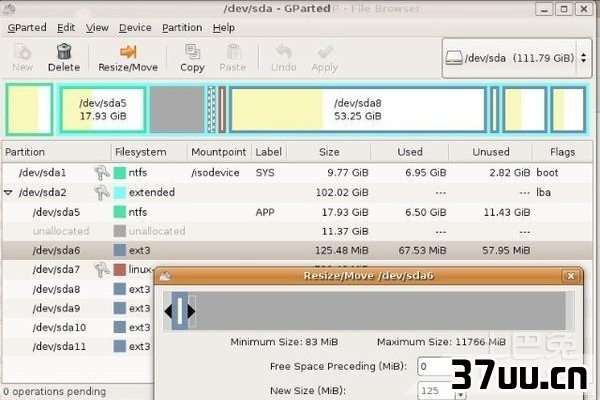Click the Resize/Move dialog title icon
The height and width of the screenshot is (400, 600).
165,276
